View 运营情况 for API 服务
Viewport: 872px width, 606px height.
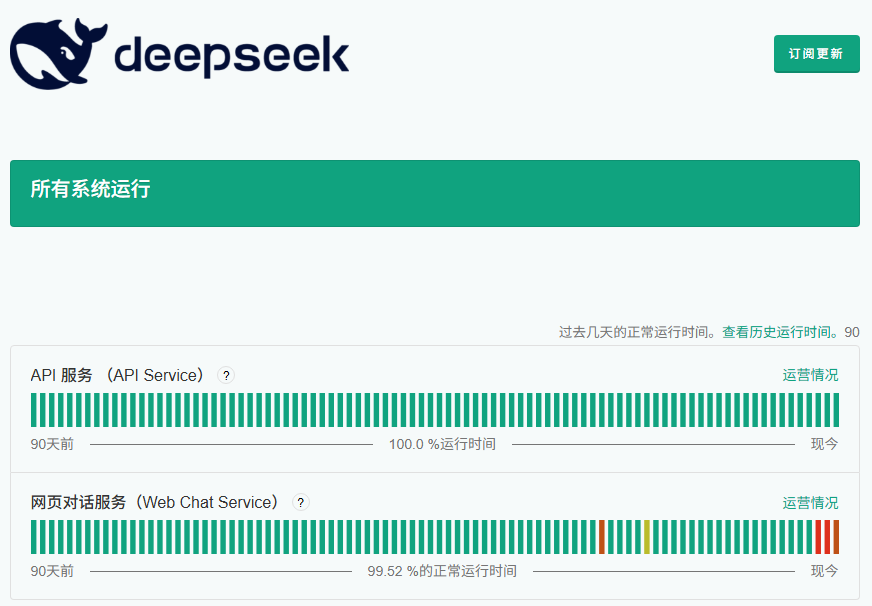pyautogui.click(x=811, y=375)
